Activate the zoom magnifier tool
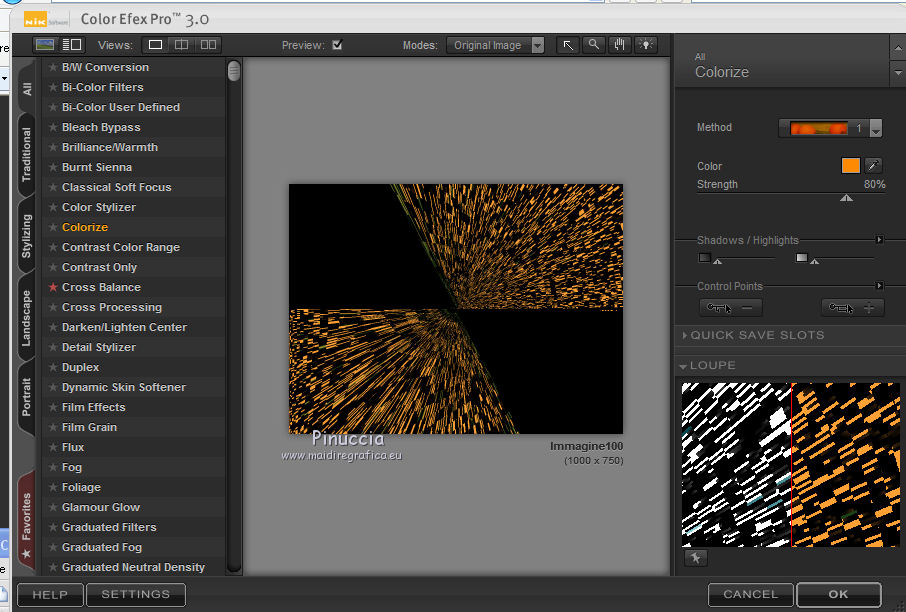906x612 pixels. (x=594, y=45)
